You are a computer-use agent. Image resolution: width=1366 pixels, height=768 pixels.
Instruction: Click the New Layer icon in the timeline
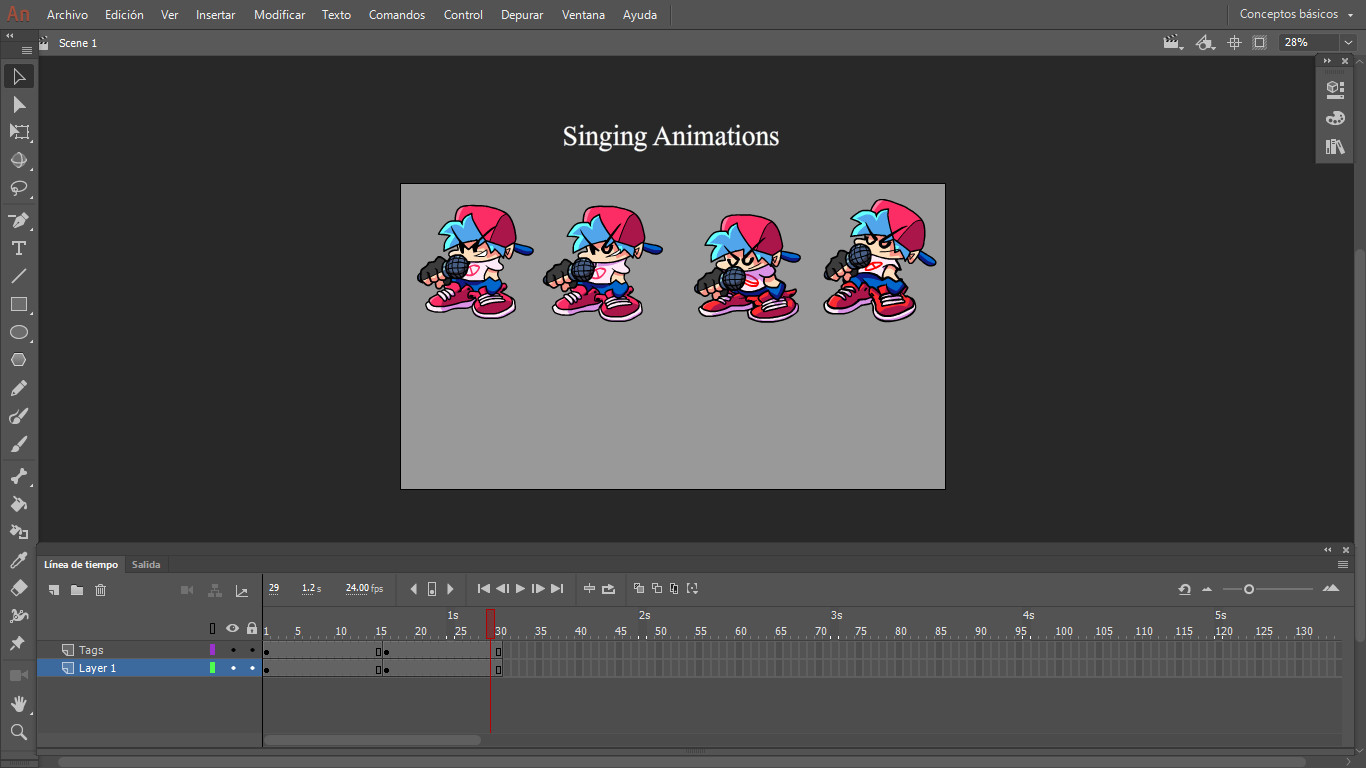53,590
